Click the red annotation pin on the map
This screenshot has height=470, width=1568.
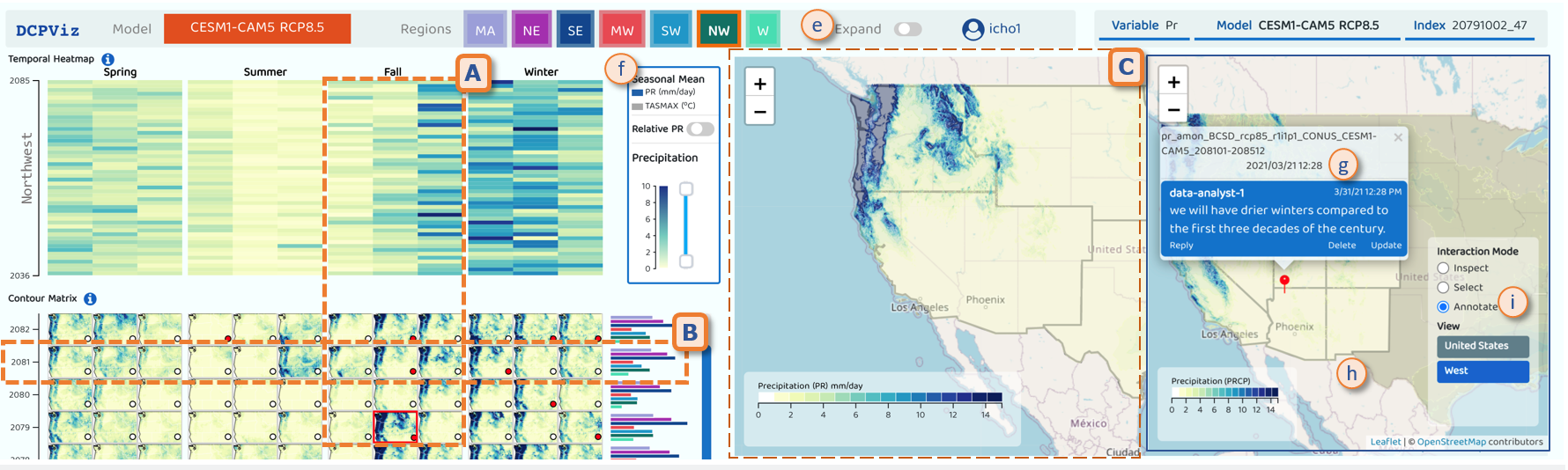[x=1284, y=283]
